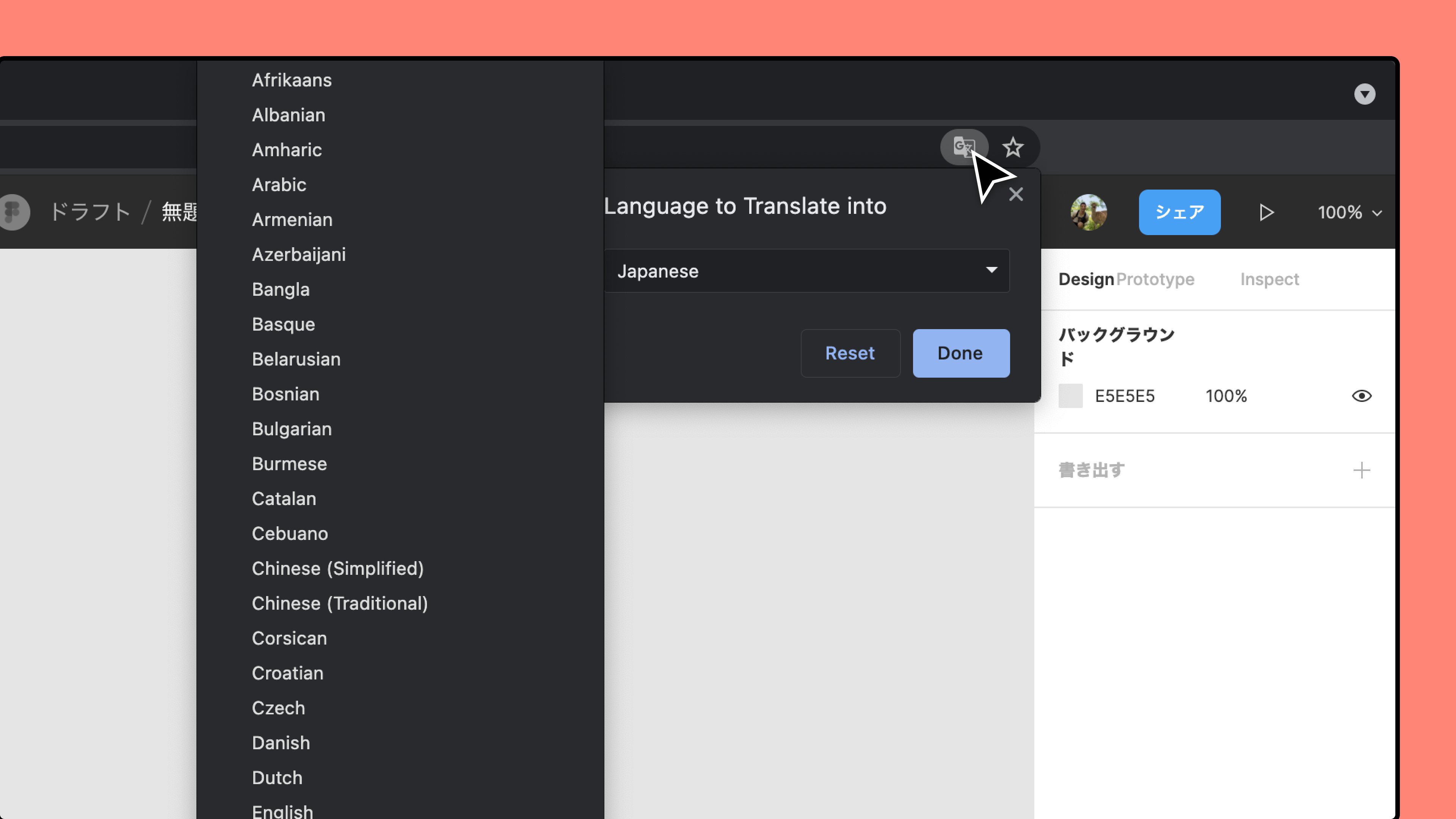Click the Figma star/favorite icon
This screenshot has height=819, width=1456.
tap(1013, 147)
